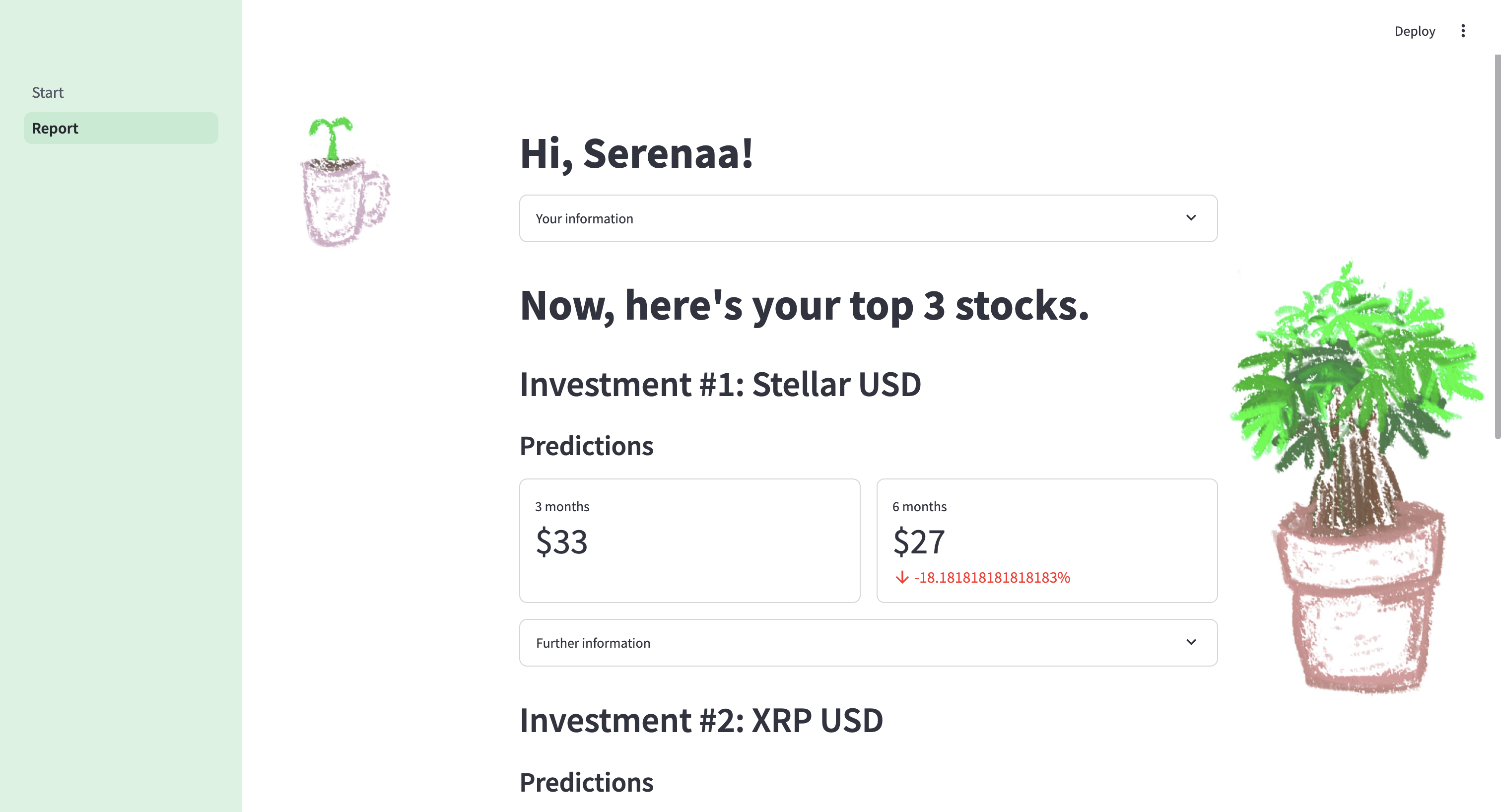
Task: Click the red down-arrow delta icon
Action: pos(901,577)
